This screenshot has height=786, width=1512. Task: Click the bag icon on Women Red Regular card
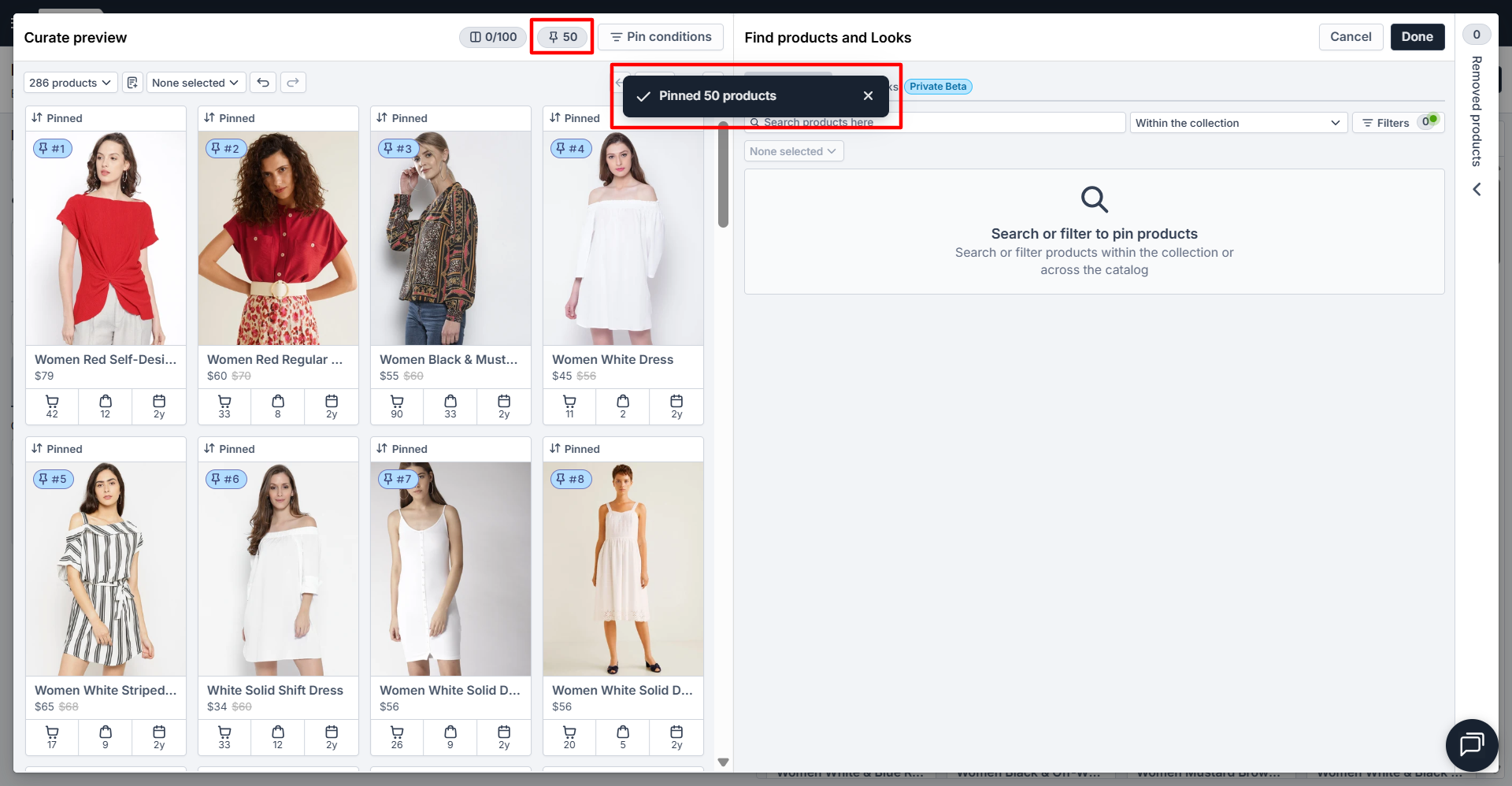278,402
